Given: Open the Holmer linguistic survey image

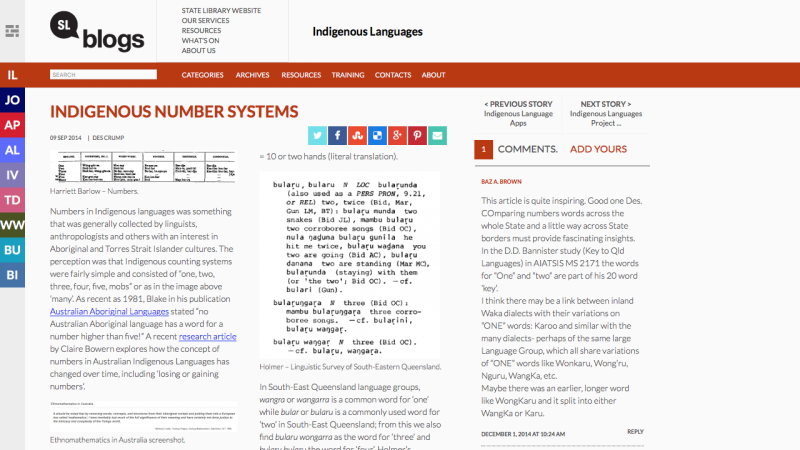Looking at the screenshot, I should point(349,265).
